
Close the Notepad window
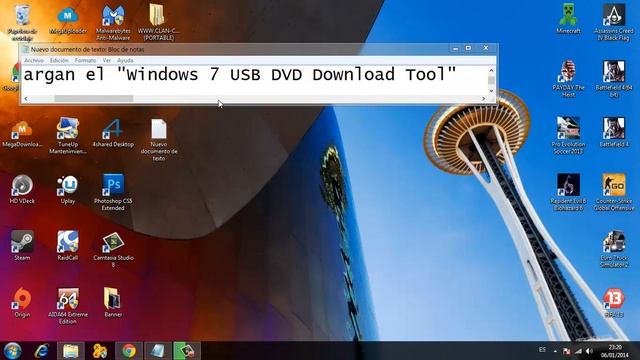tap(486, 48)
